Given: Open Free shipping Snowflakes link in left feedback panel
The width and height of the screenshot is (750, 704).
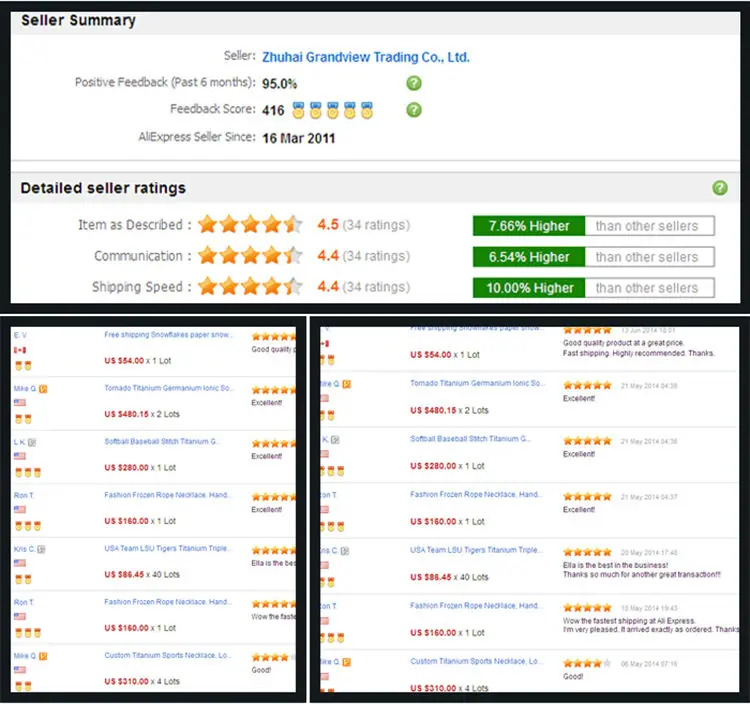Looking at the screenshot, I should pyautogui.click(x=168, y=335).
